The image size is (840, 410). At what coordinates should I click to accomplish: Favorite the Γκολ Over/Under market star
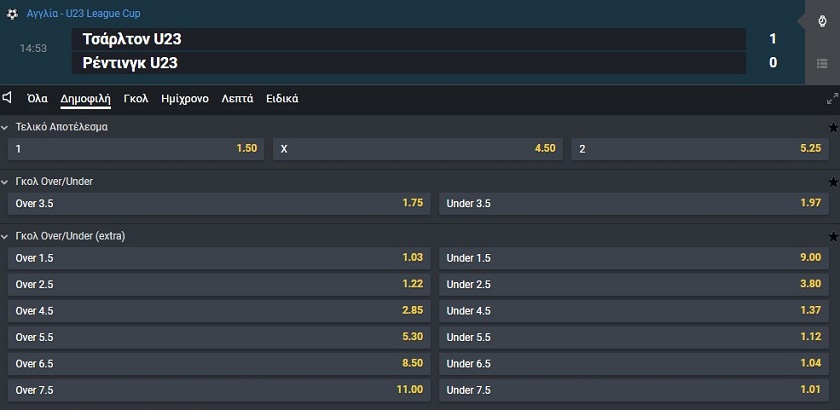coord(833,182)
